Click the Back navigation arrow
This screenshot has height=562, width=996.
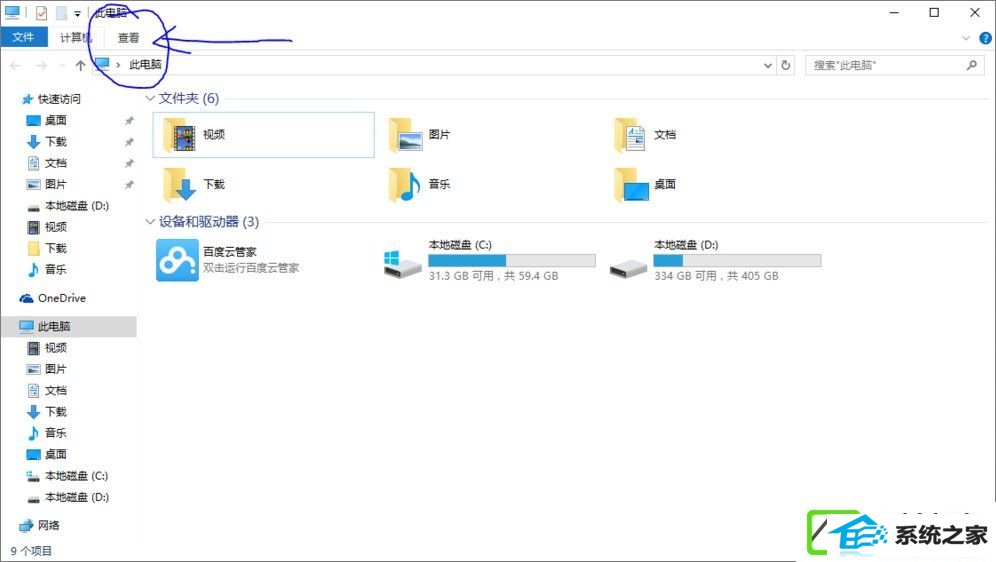click(x=16, y=65)
